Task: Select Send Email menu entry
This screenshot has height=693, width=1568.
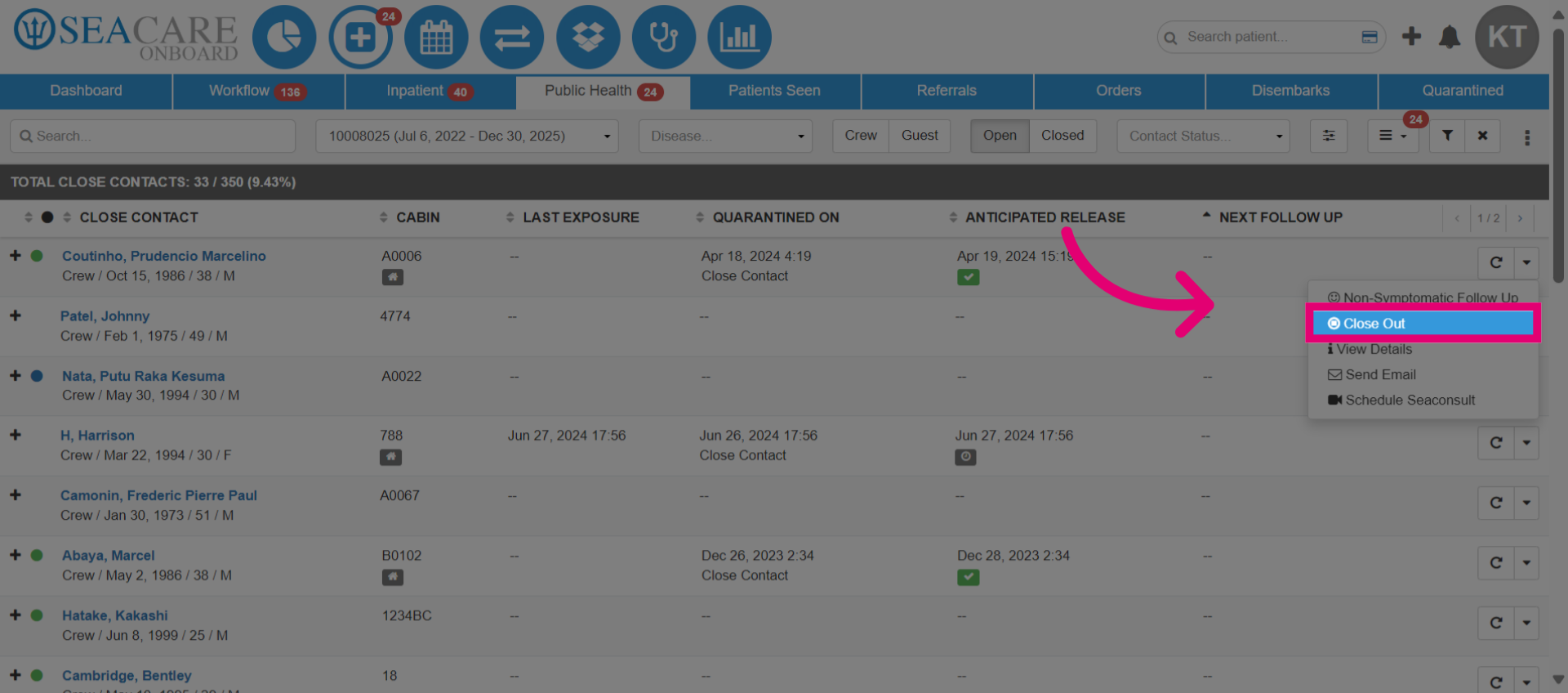Action: pos(1423,374)
